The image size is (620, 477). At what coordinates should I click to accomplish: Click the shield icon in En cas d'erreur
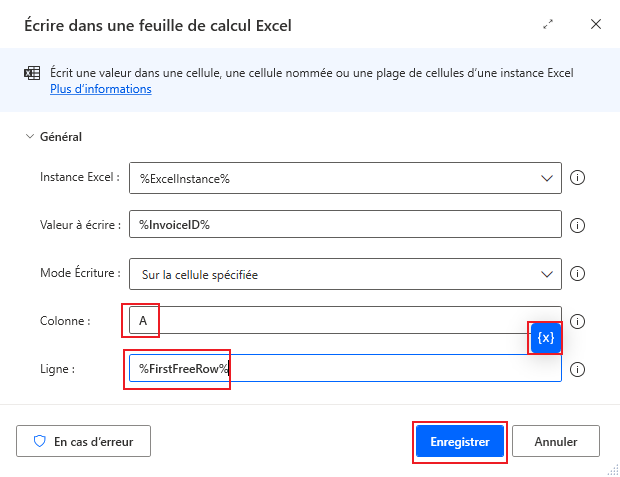point(40,441)
